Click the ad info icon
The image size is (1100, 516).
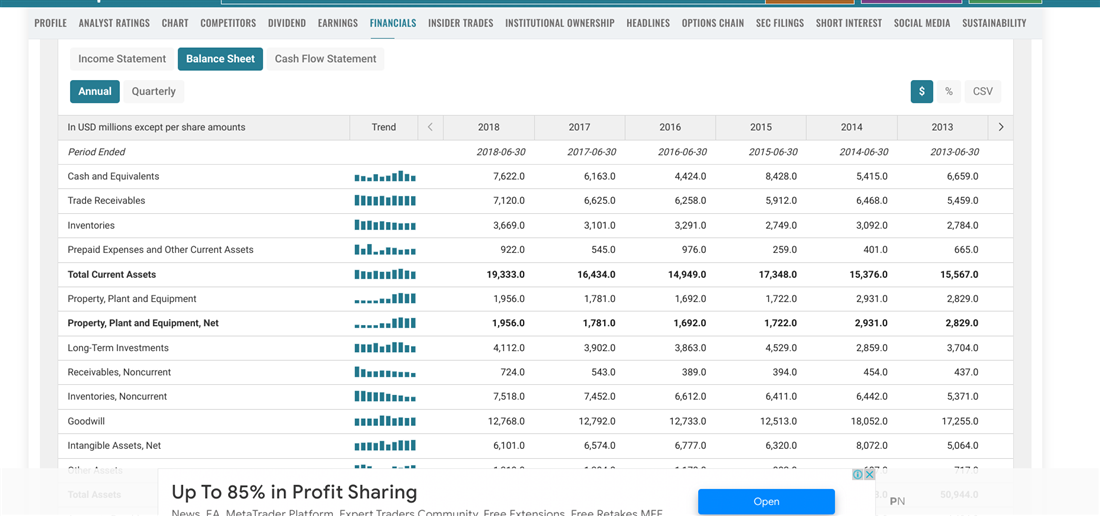pos(858,475)
